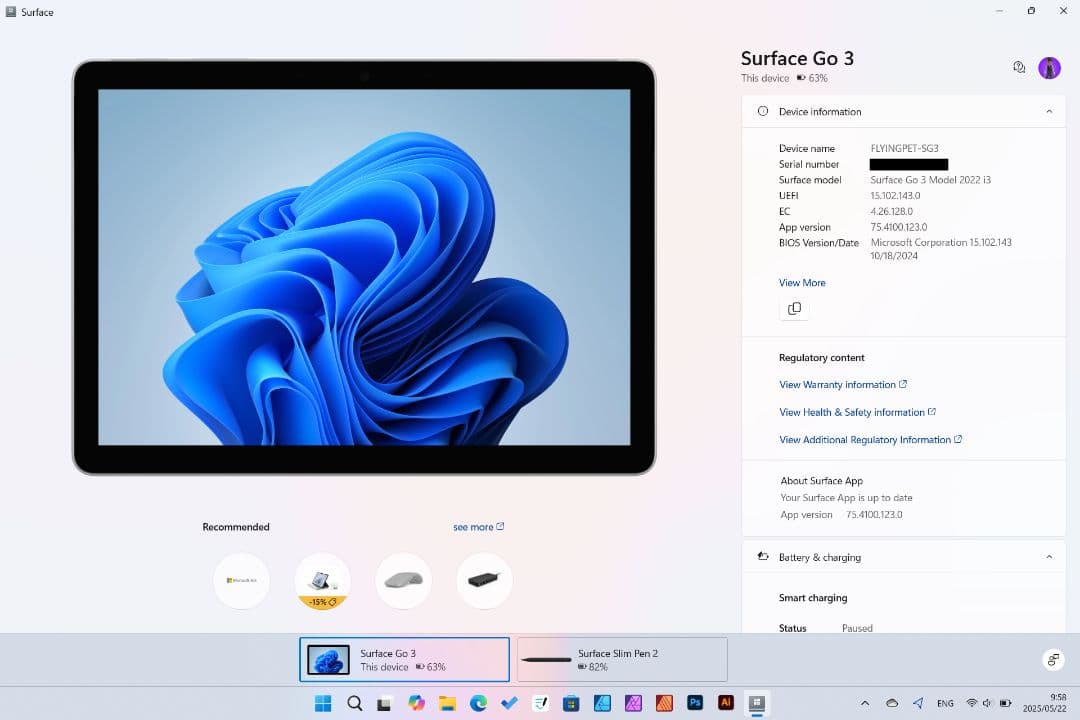Screen dimensions: 1080x720
Task: Launch Copilot from the taskbar
Action: (416, 703)
